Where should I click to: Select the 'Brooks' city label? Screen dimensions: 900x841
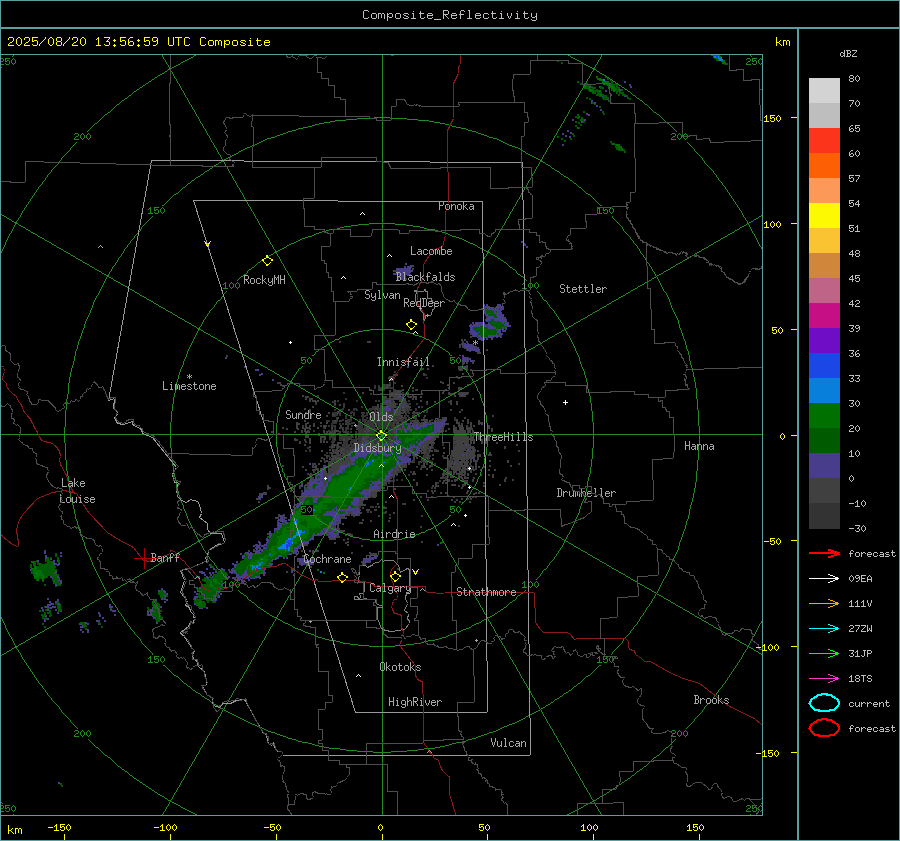tap(711, 700)
